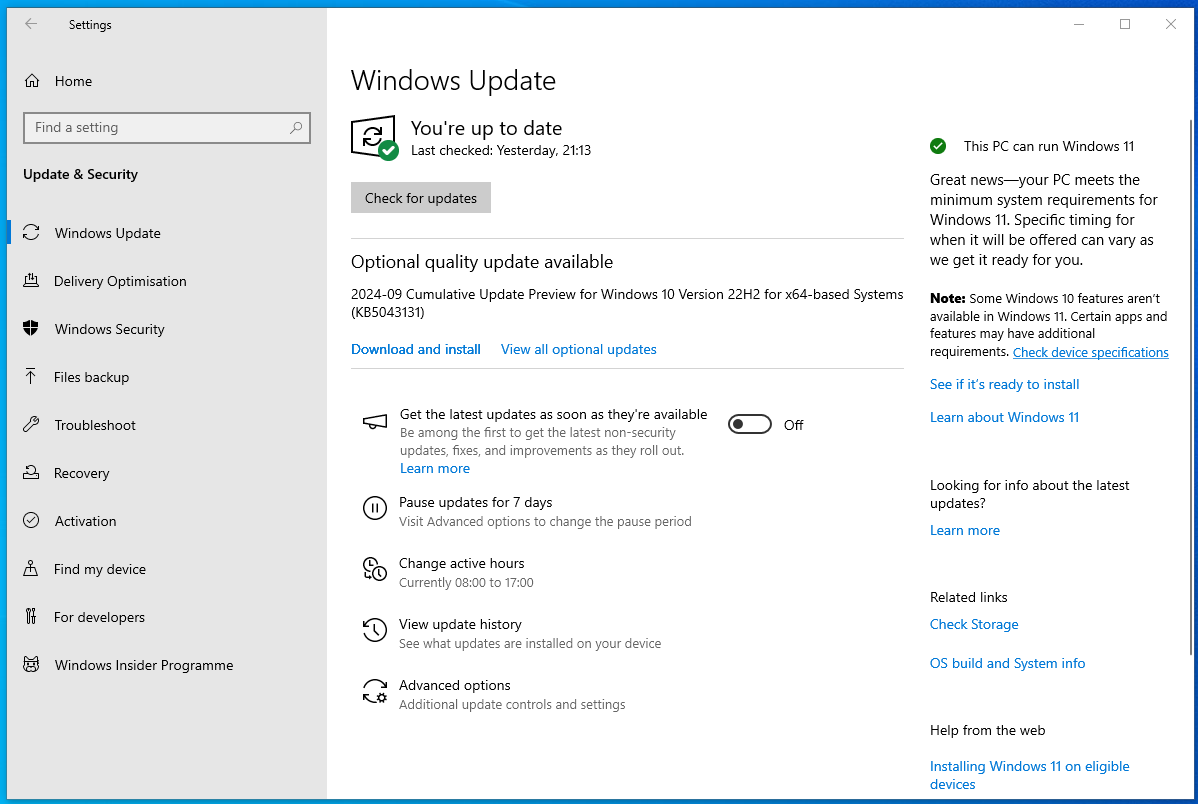Click the active hours clock icon

pos(374,569)
